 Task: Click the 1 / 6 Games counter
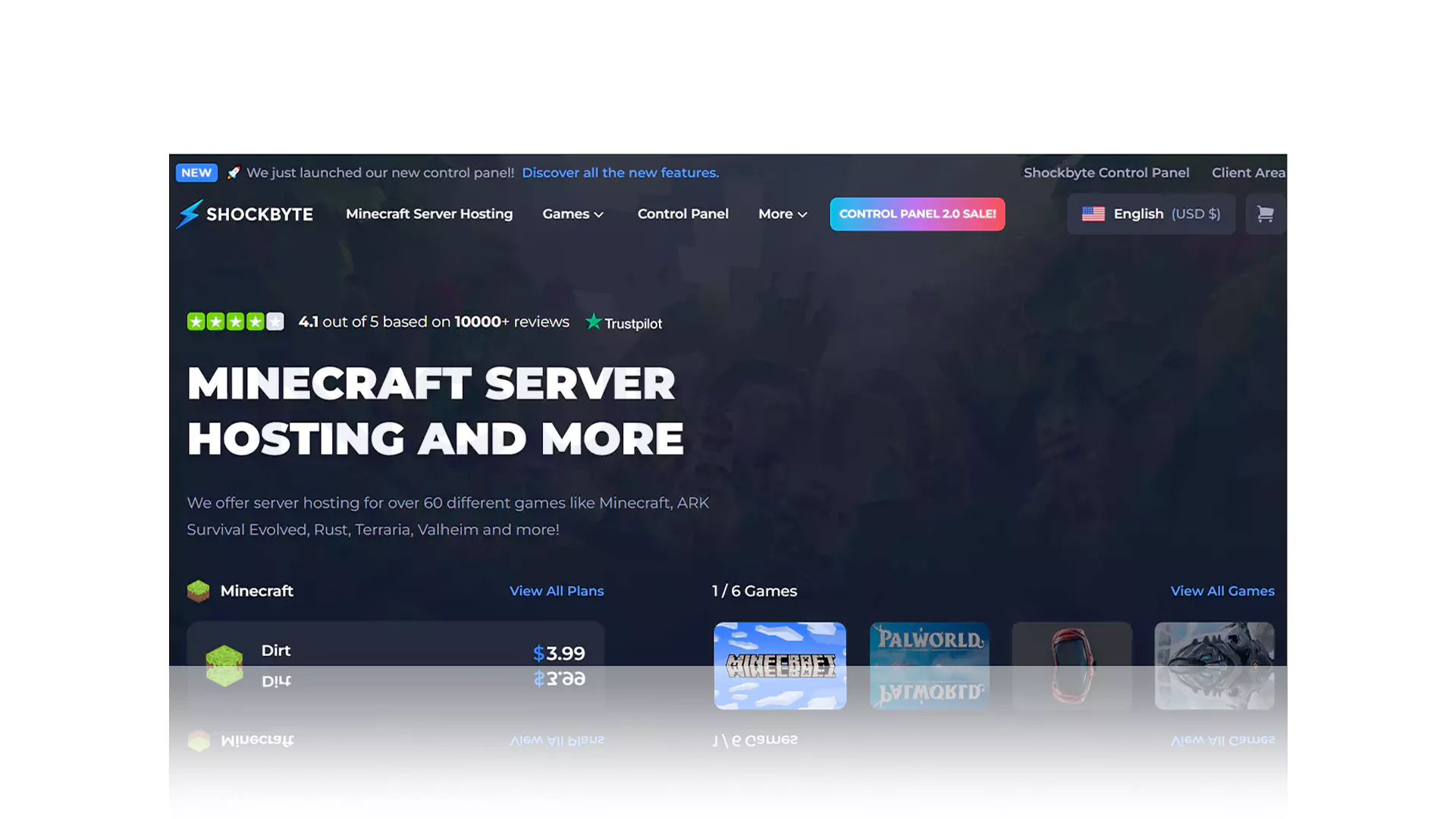tap(755, 591)
